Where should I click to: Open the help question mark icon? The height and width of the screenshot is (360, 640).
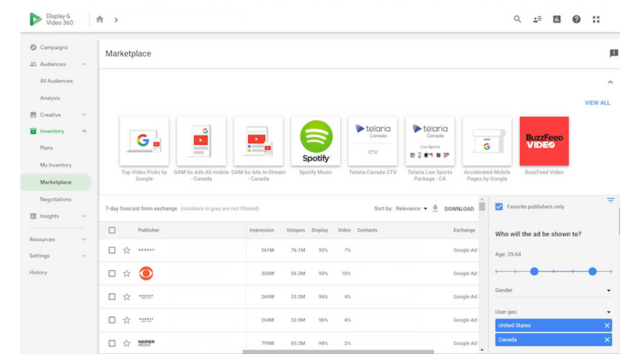576,19
